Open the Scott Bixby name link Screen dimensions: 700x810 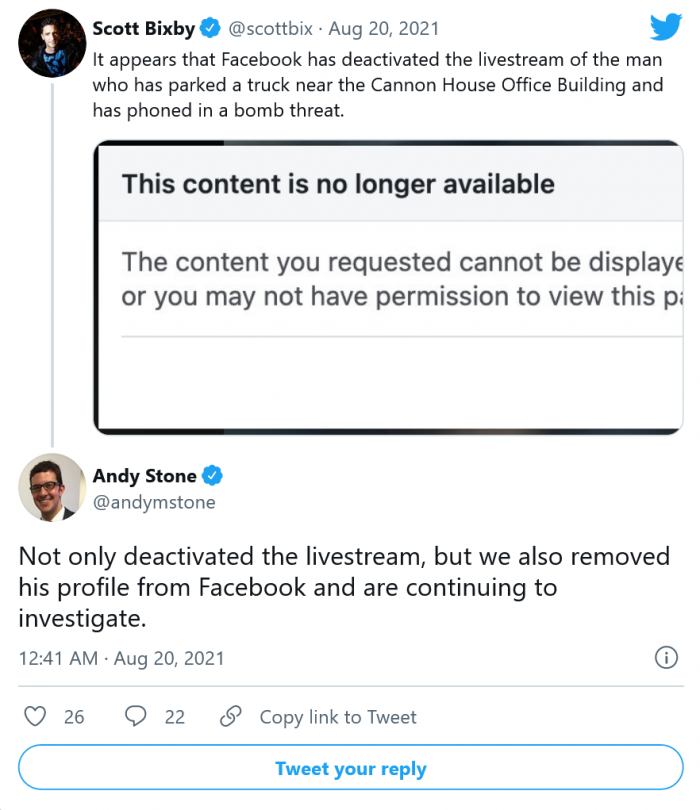tap(144, 29)
